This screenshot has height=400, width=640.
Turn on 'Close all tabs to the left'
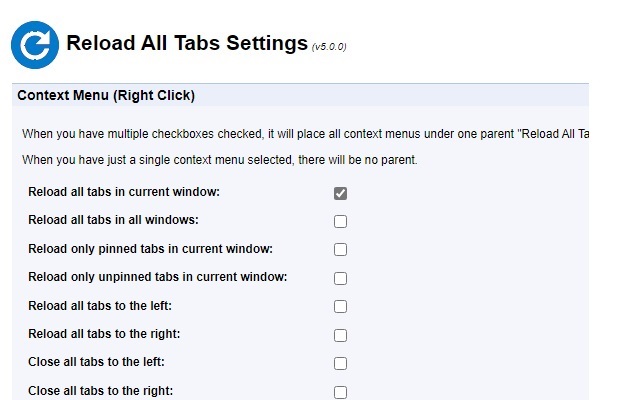(x=340, y=363)
